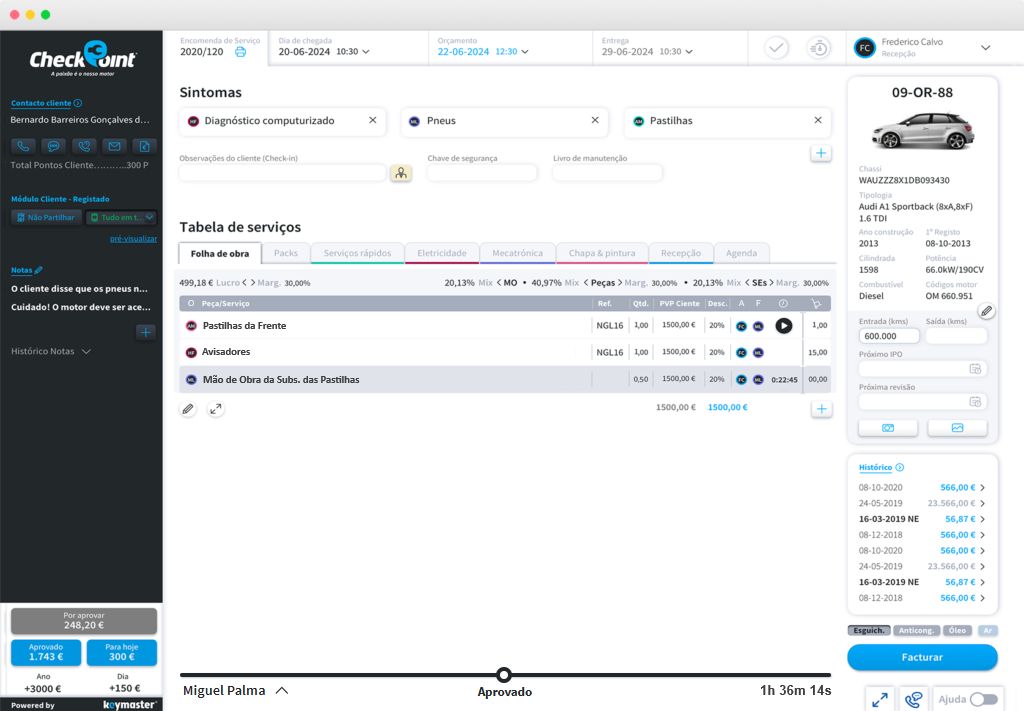Toggle the Óleo tag

(957, 631)
